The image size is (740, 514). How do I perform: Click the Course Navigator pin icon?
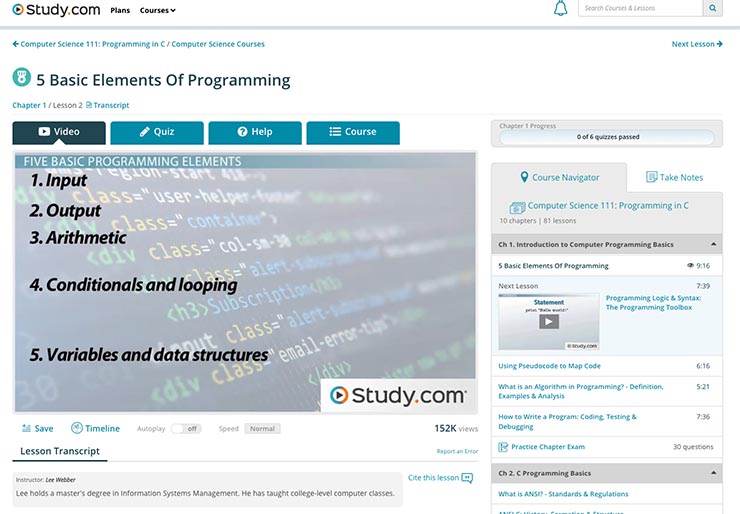pyautogui.click(x=524, y=177)
